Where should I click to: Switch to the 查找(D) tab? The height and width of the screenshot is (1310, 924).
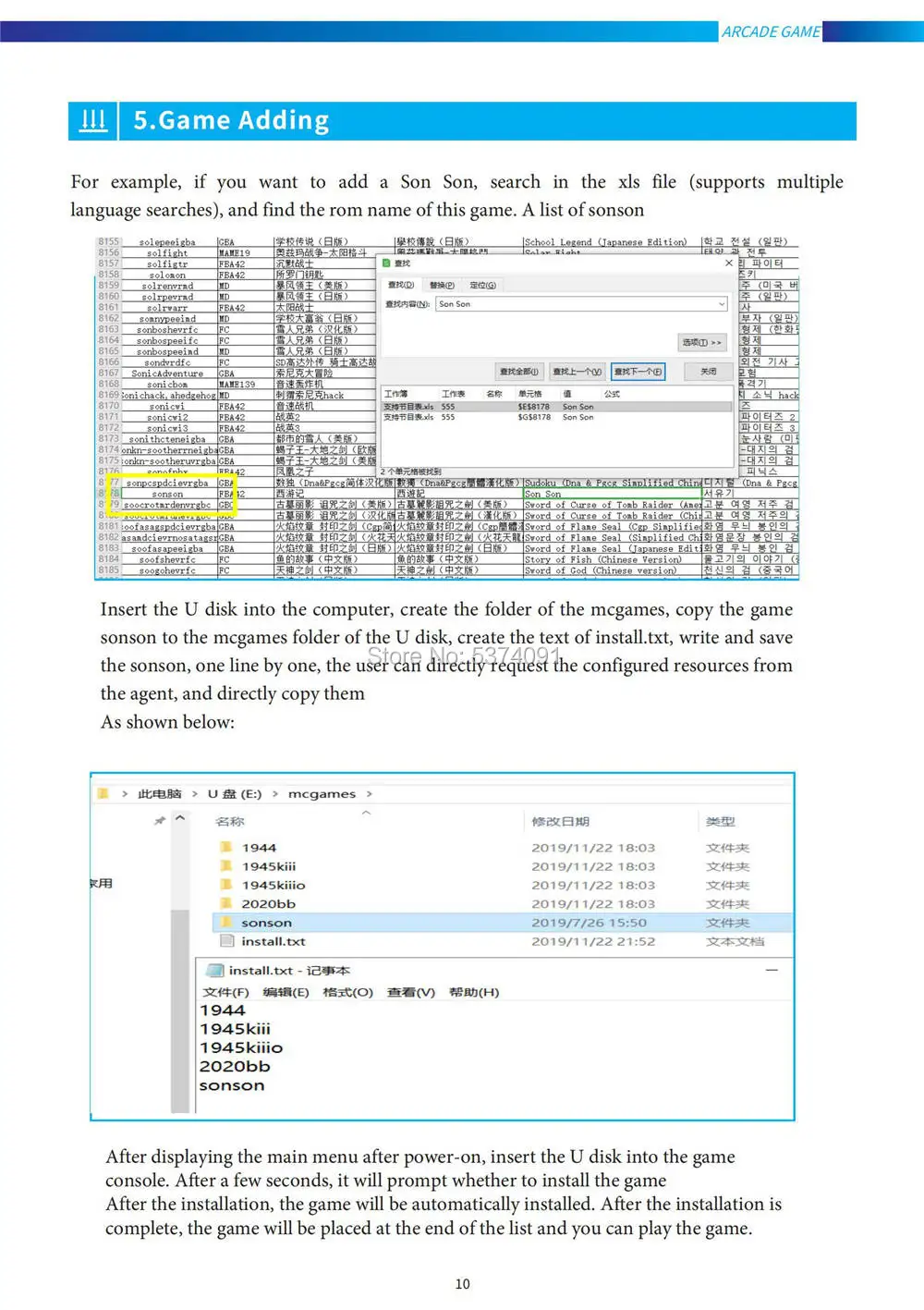pyautogui.click(x=401, y=285)
